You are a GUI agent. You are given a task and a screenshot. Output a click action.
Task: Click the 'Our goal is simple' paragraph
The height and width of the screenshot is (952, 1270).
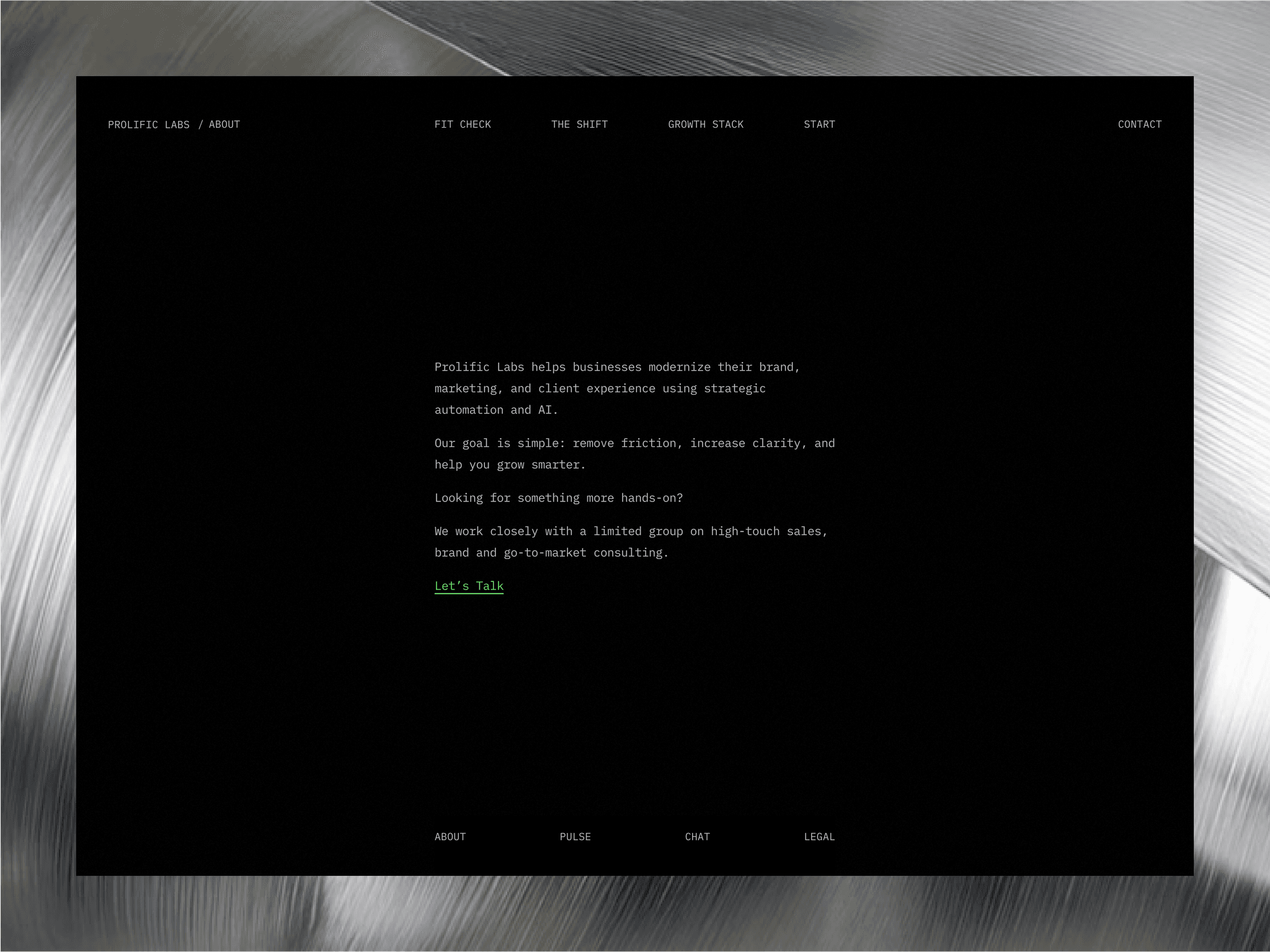[634, 454]
